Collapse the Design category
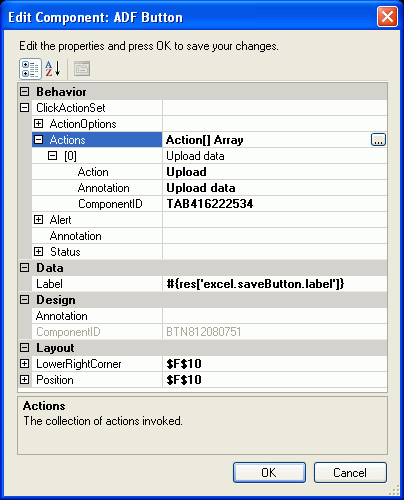404x500 pixels. [25, 299]
